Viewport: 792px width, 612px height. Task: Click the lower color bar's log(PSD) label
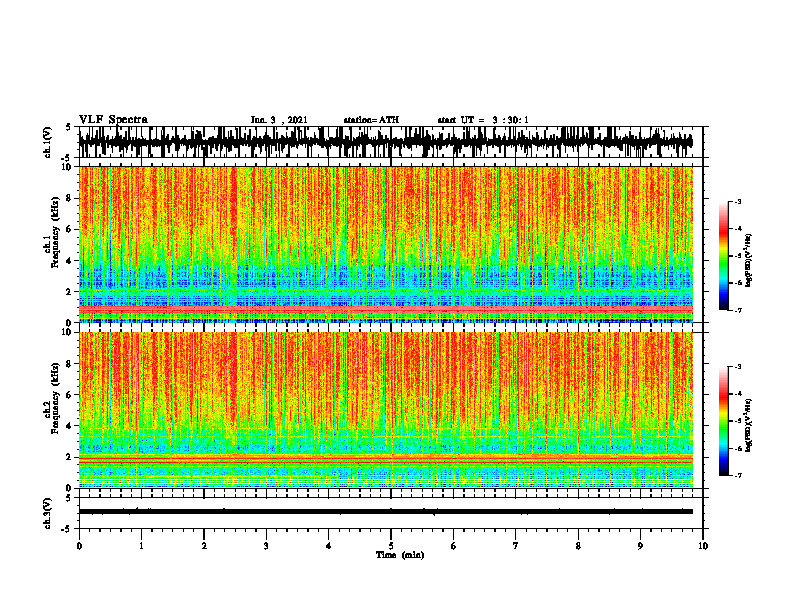[x=749, y=425]
